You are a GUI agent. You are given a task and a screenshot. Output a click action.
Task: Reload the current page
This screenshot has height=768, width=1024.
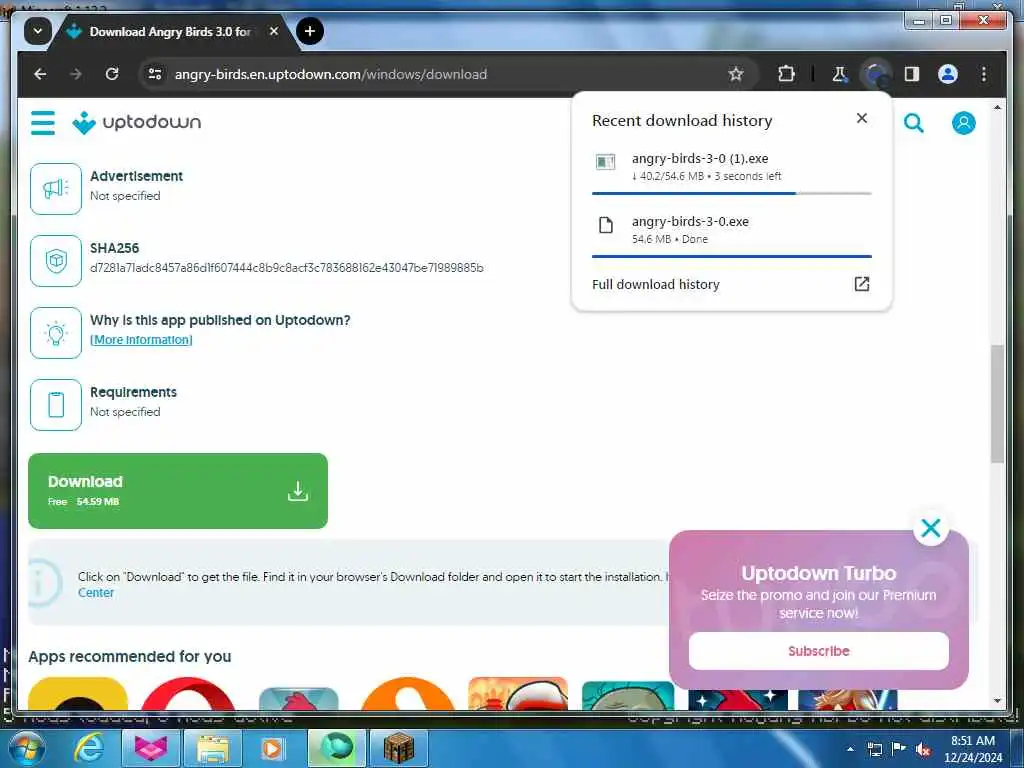click(x=112, y=74)
